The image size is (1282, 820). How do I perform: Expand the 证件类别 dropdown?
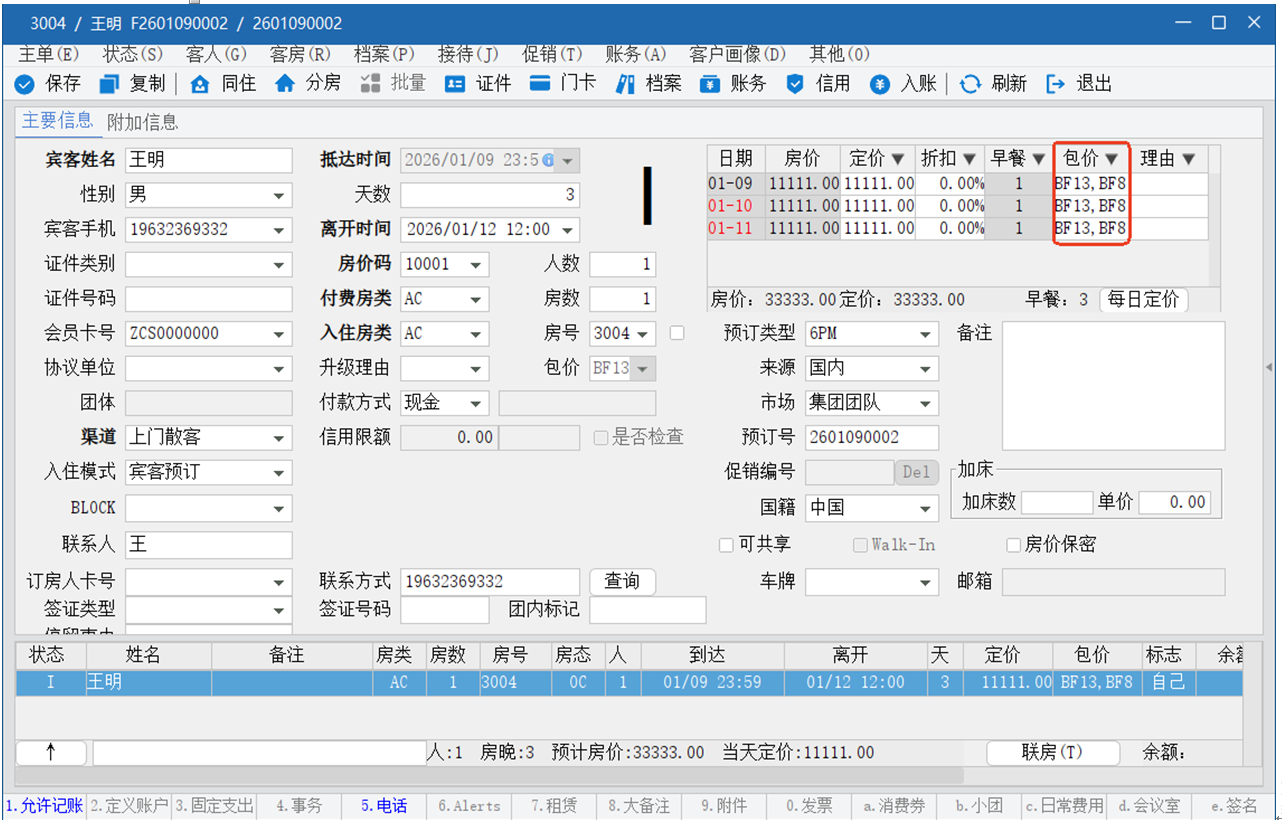coord(280,264)
